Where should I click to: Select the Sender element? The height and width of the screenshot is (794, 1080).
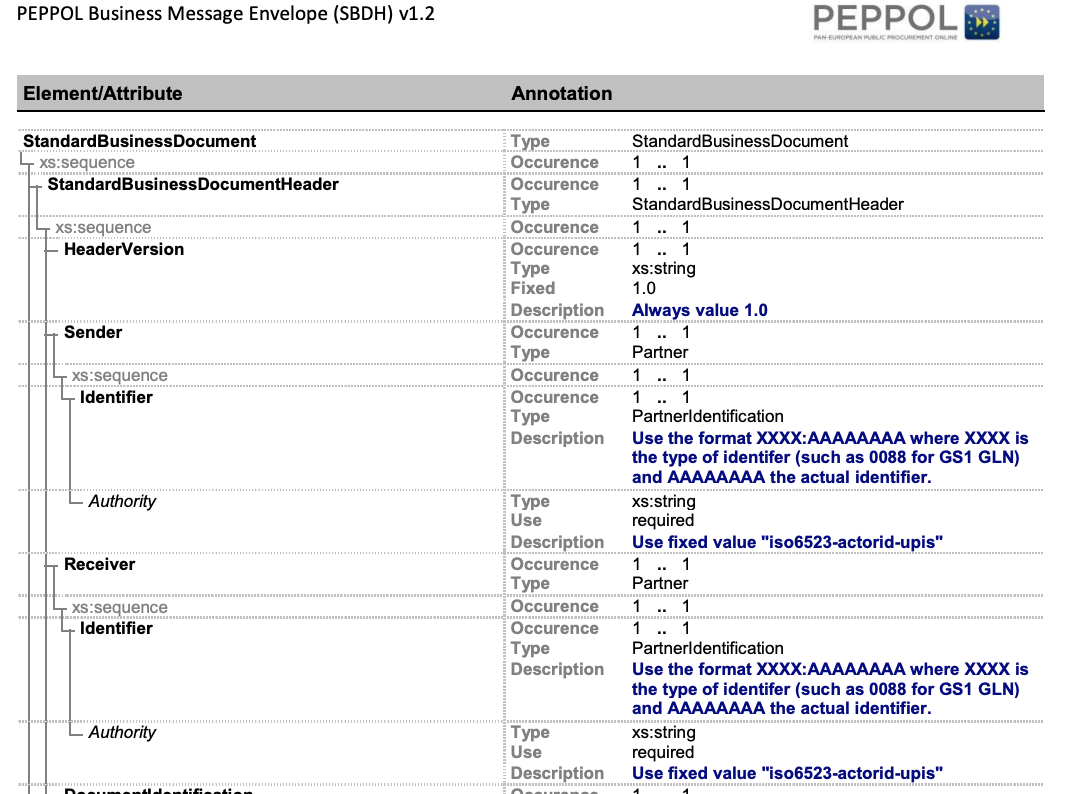pos(93,332)
